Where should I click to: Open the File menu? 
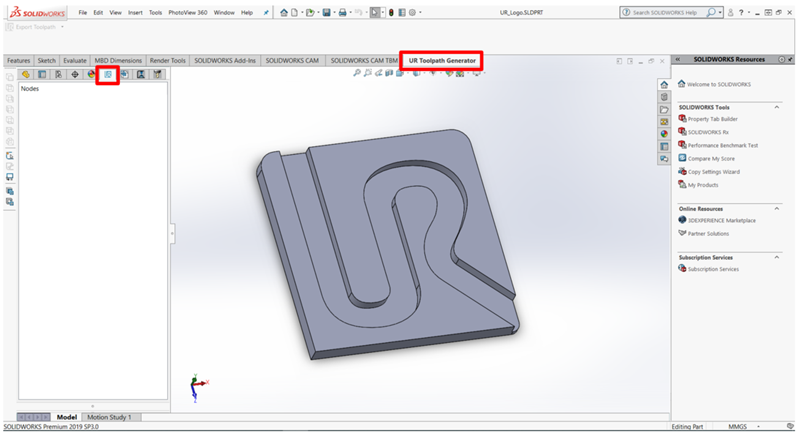(x=83, y=13)
